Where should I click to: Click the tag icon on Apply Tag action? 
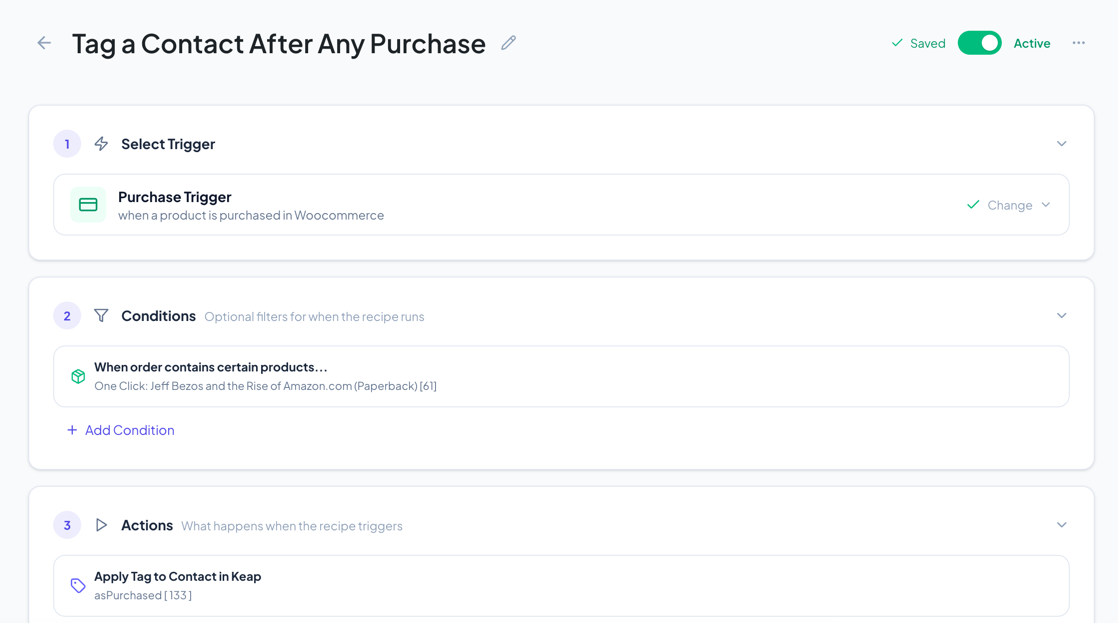pos(78,585)
